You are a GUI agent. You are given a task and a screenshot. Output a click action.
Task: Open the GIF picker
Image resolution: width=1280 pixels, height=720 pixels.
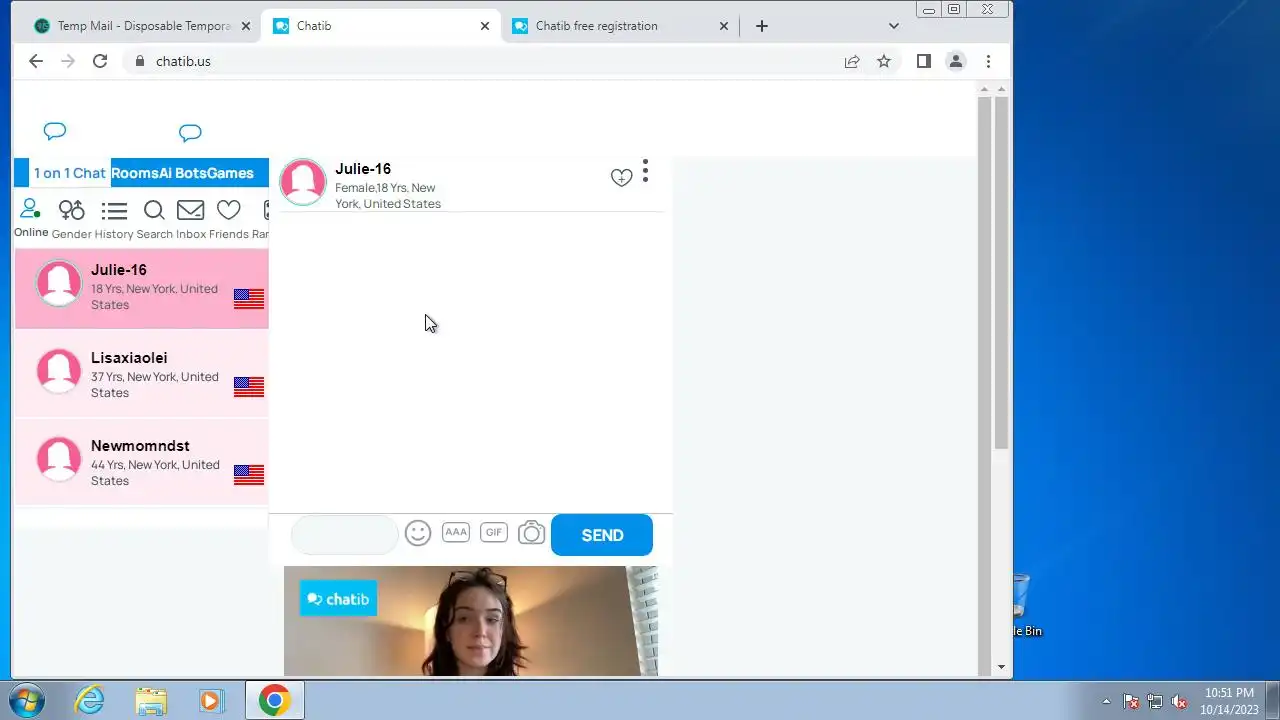(x=494, y=532)
